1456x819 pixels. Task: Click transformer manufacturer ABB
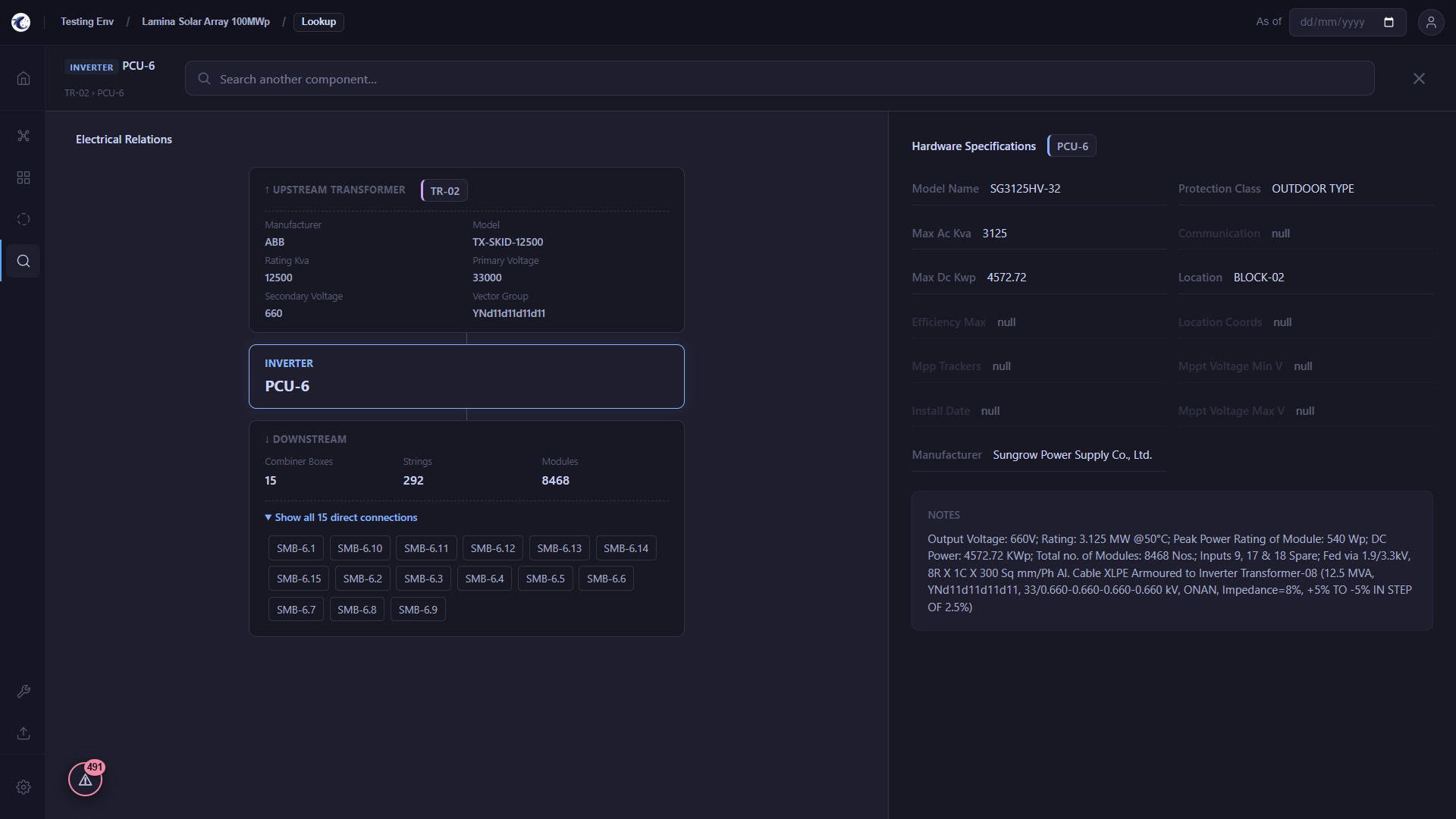click(275, 242)
